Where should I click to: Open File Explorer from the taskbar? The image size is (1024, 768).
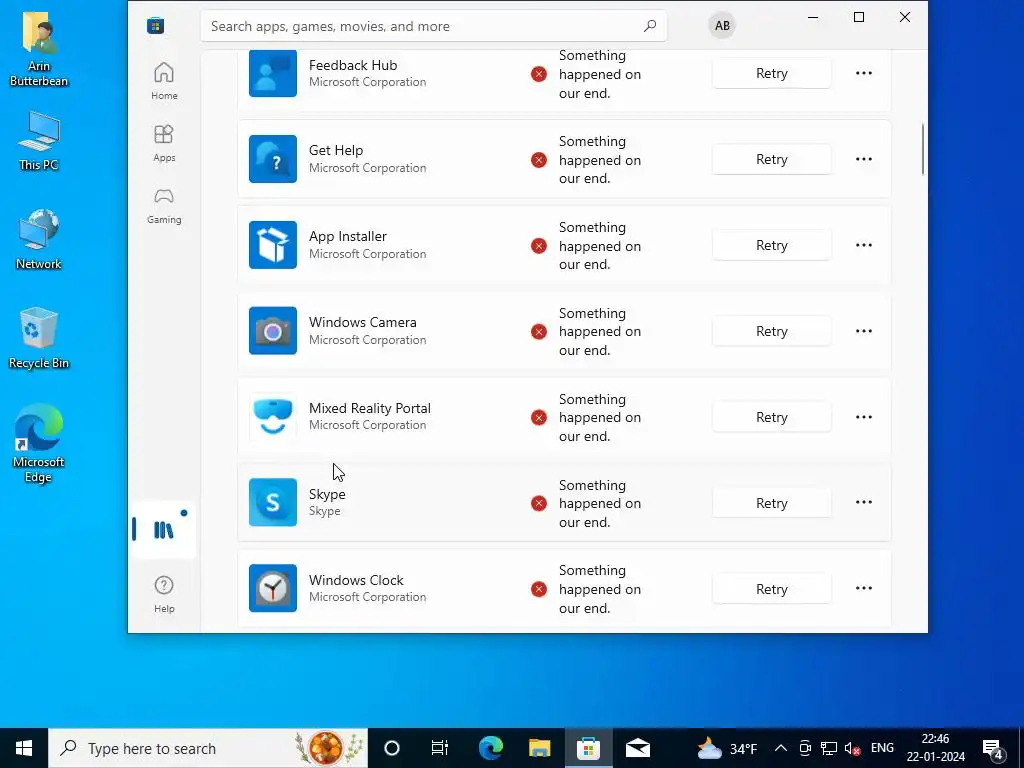click(539, 748)
